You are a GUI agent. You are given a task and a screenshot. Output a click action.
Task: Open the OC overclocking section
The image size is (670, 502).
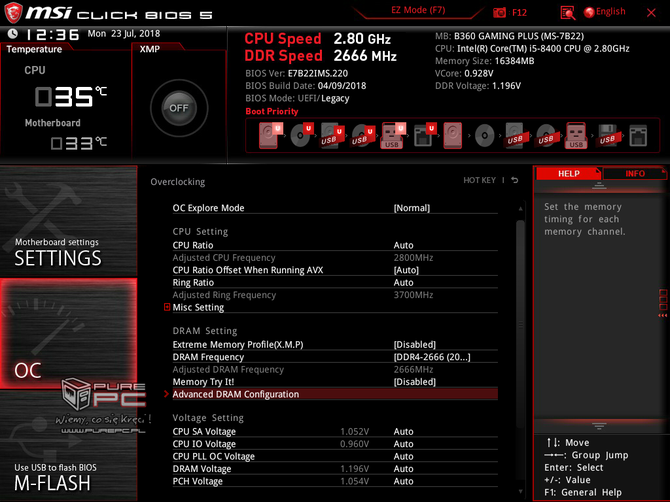click(x=68, y=333)
